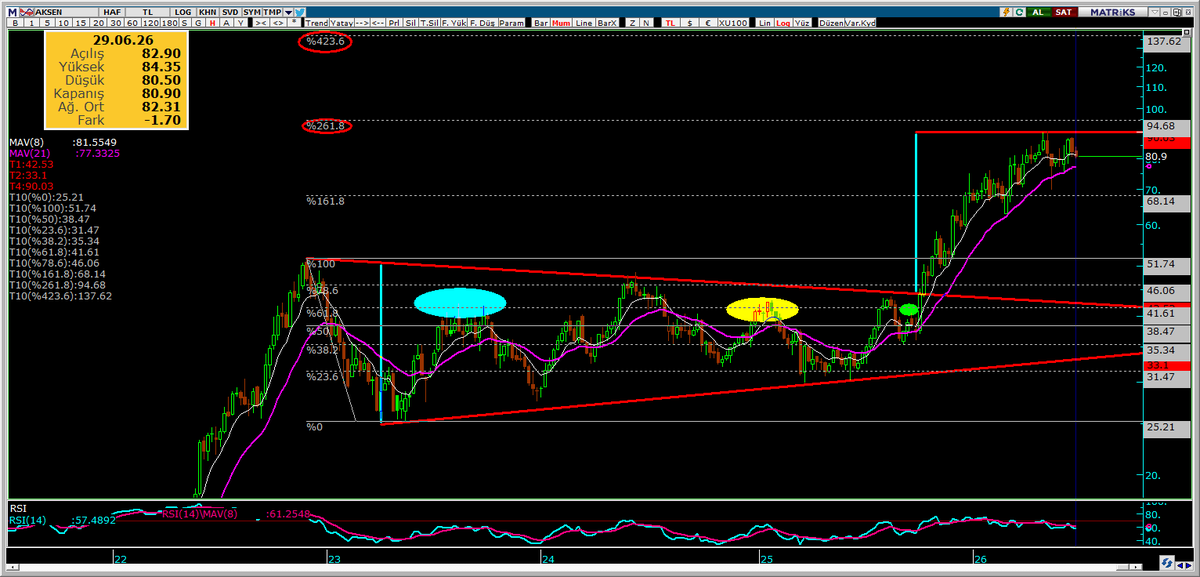Select the G daily period button
Viewport: 1200px width, 577px height.
tap(198, 23)
